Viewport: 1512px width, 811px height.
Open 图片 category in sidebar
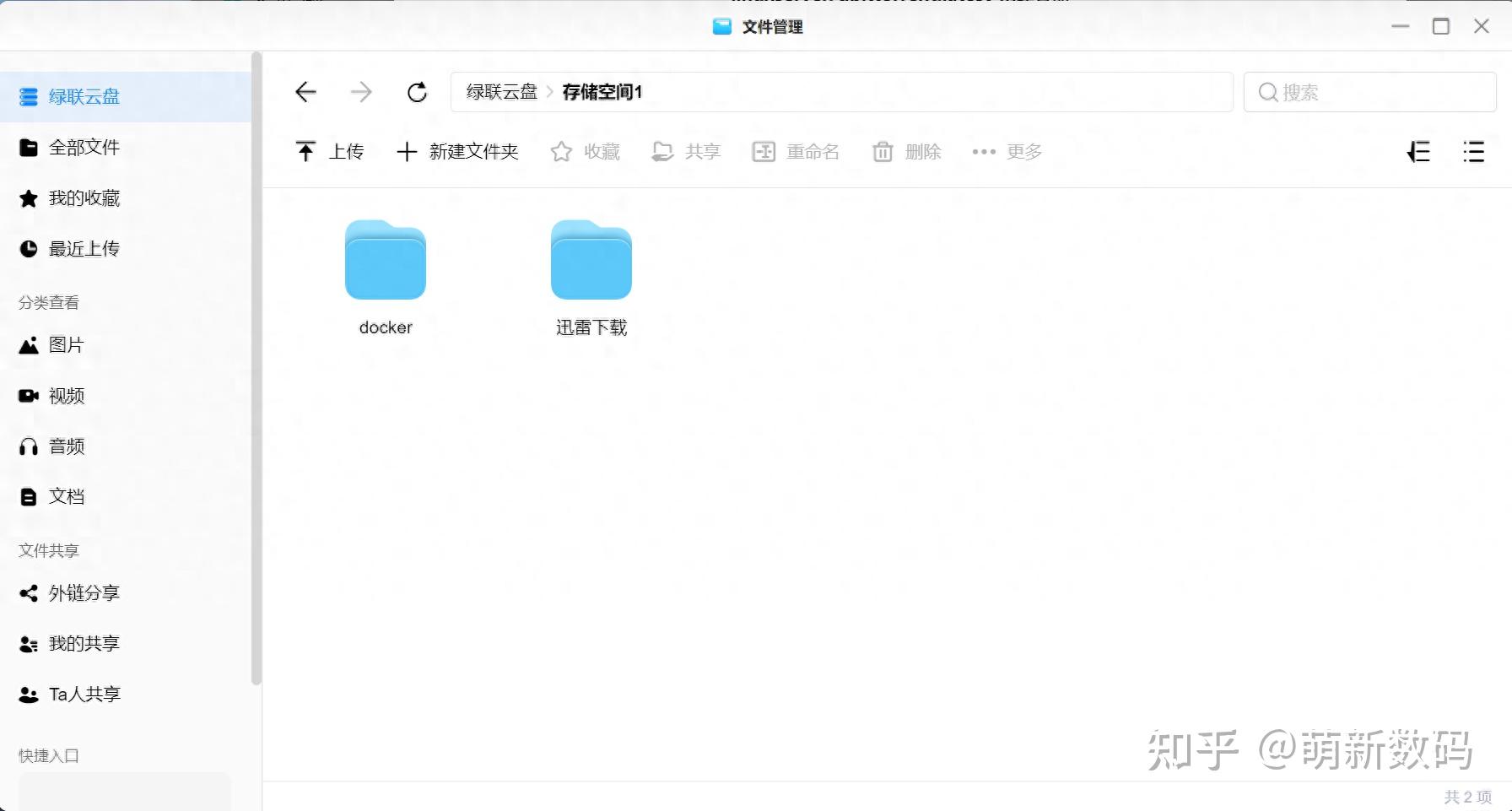(65, 344)
